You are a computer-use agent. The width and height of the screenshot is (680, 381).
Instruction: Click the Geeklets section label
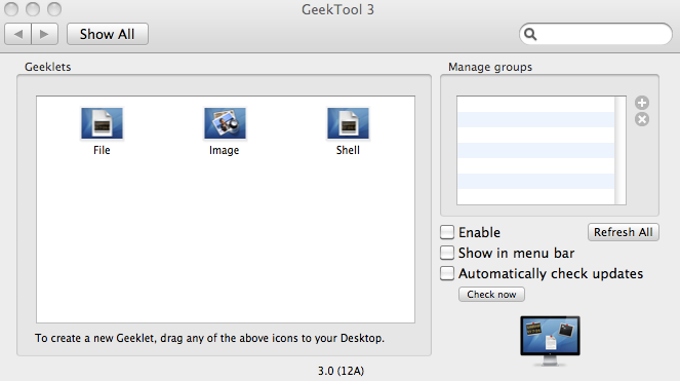(x=48, y=67)
